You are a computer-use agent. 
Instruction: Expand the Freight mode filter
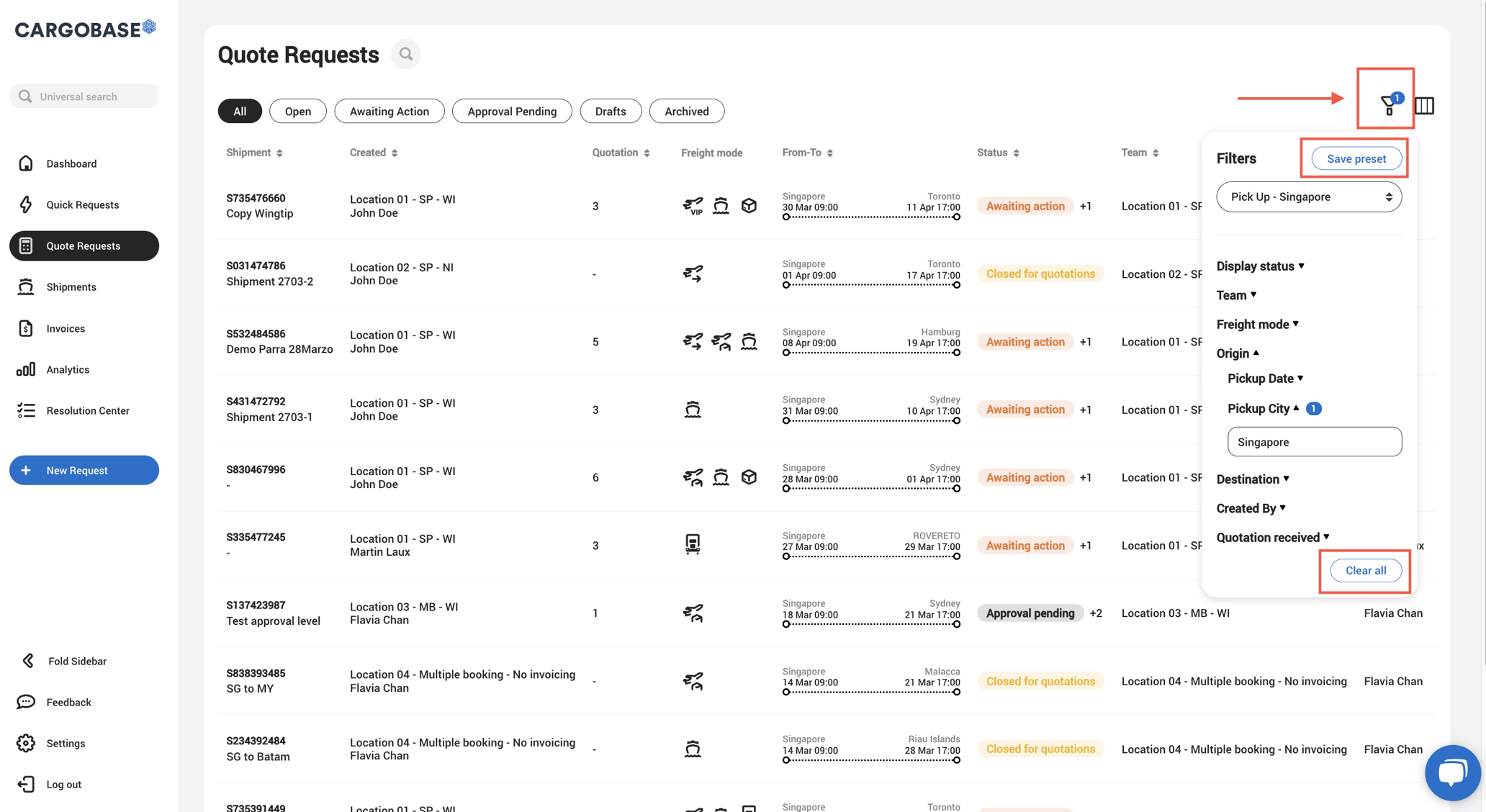coord(1257,324)
